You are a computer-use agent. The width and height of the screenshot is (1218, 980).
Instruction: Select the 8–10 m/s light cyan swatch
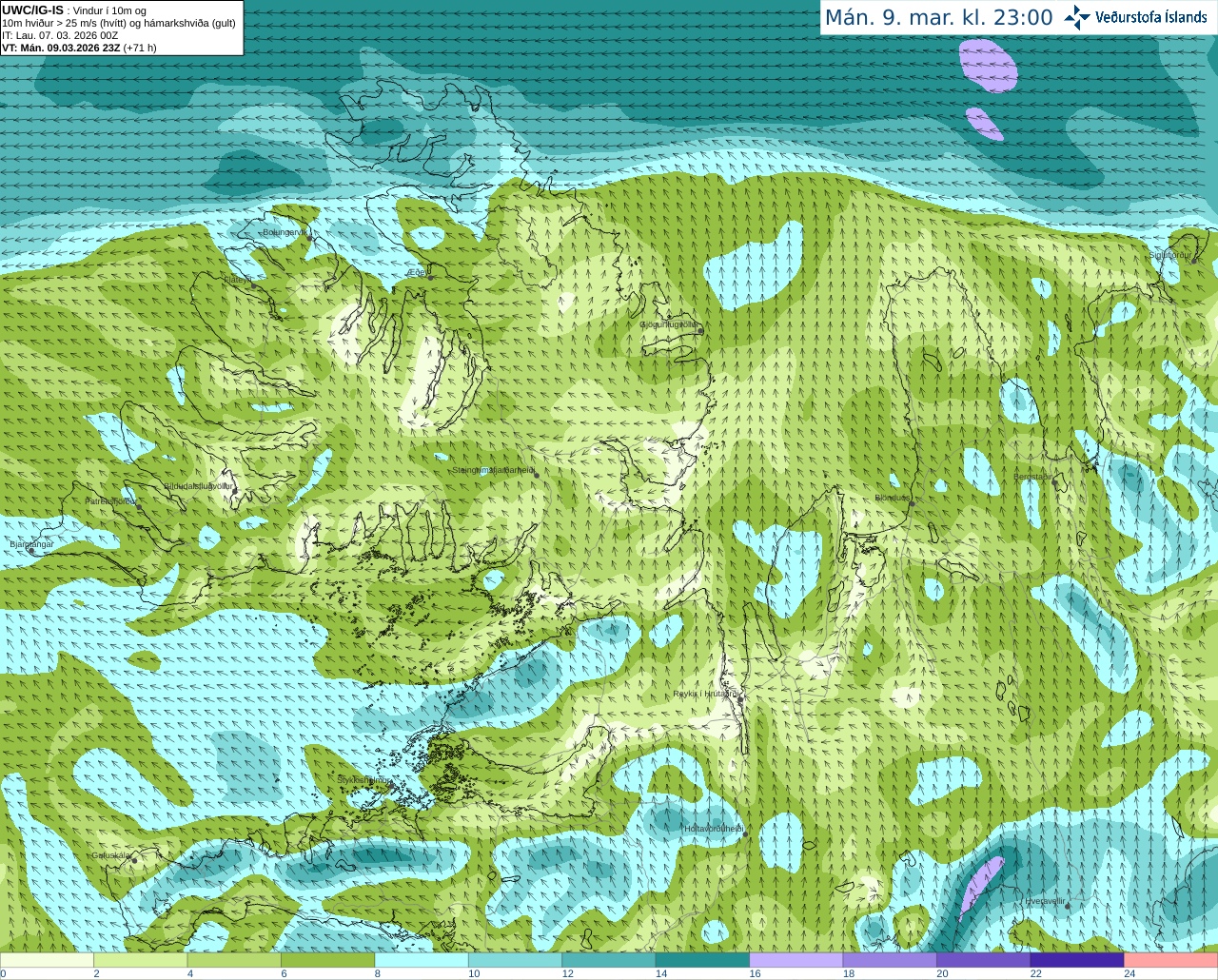(x=422, y=960)
